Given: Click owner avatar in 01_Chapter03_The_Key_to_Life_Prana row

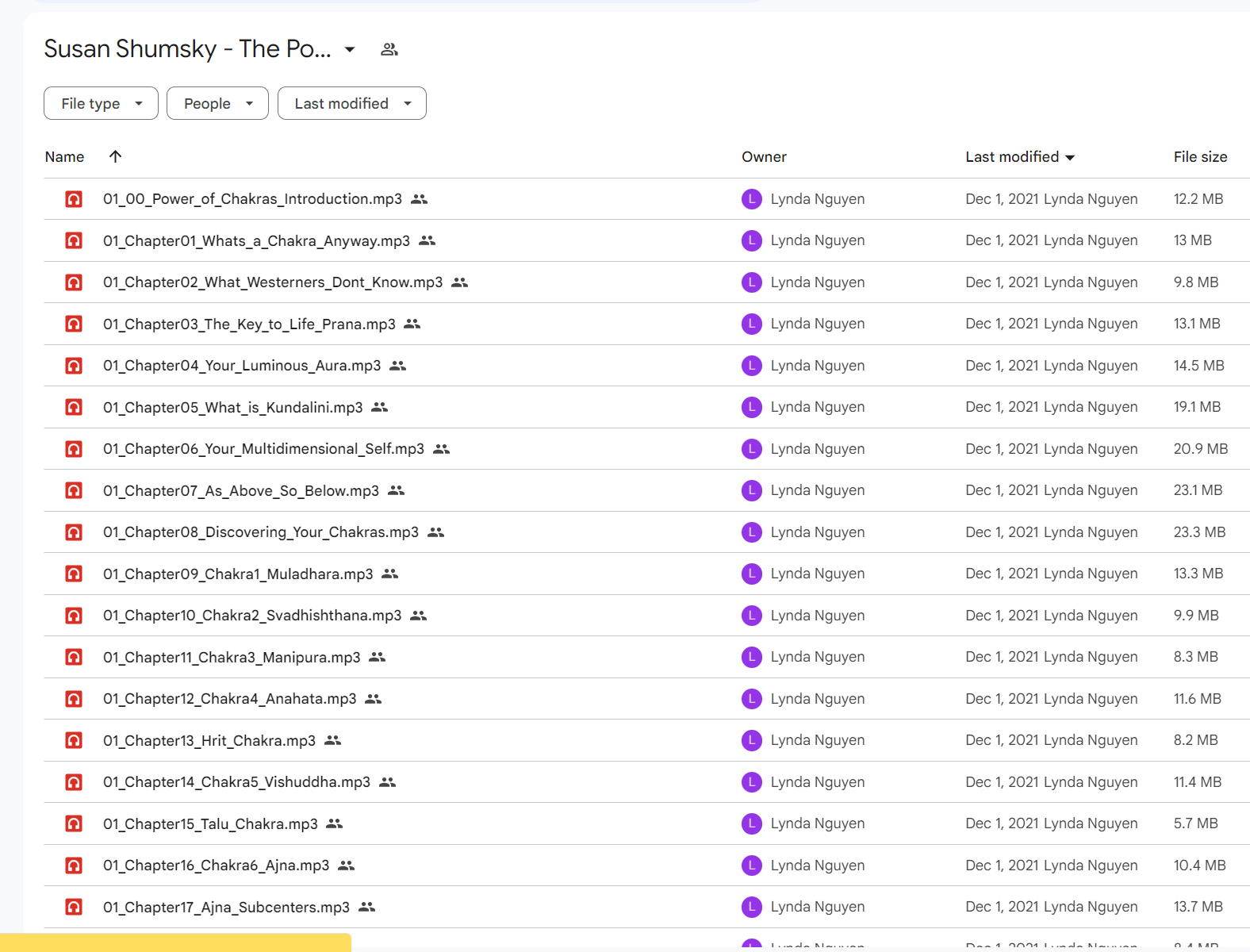Looking at the screenshot, I should (x=752, y=324).
